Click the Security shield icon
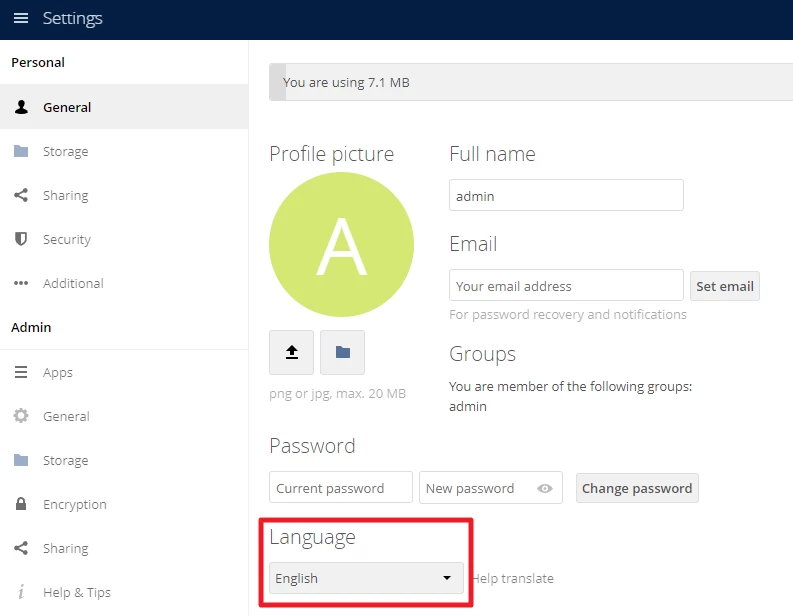 tap(21, 240)
